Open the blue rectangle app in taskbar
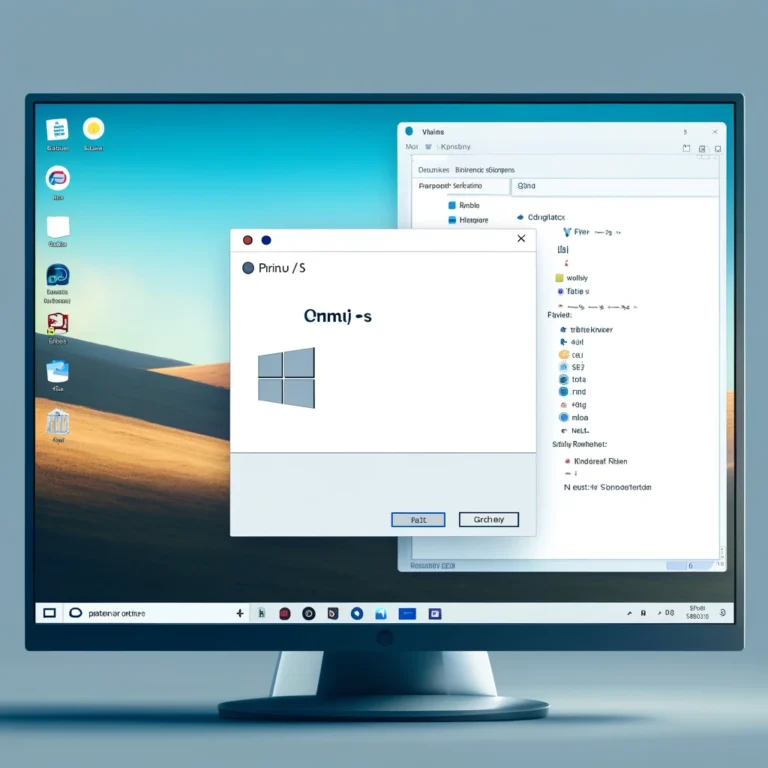Image resolution: width=768 pixels, height=768 pixels. coord(406,613)
